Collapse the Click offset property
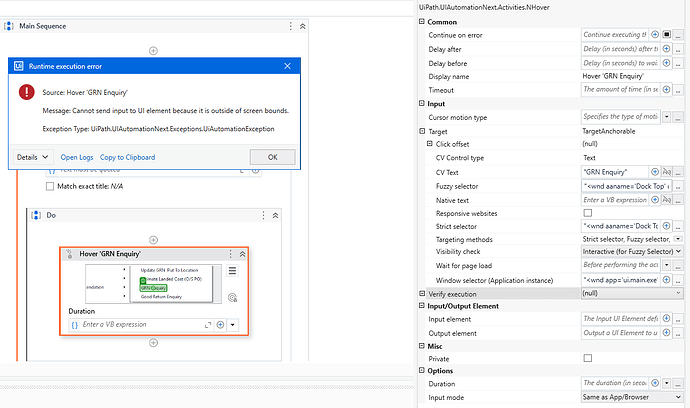 [429, 143]
